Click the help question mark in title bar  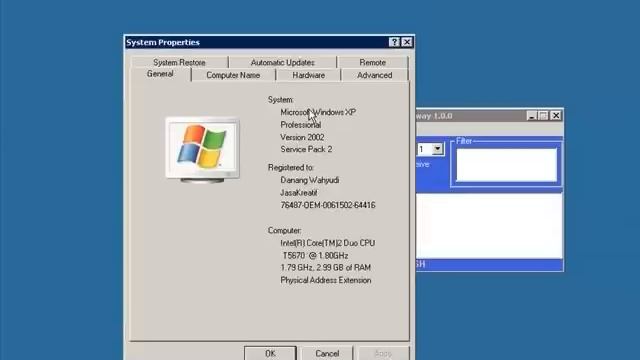pos(394,42)
